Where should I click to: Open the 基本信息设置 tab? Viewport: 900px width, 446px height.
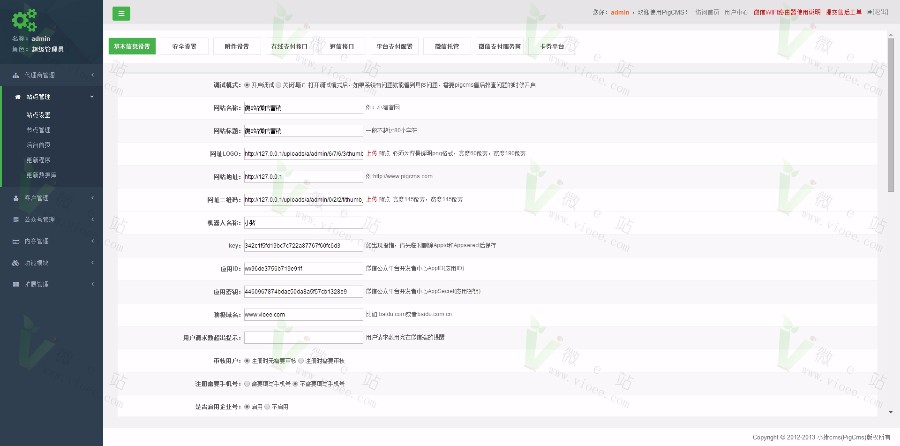pos(132,46)
